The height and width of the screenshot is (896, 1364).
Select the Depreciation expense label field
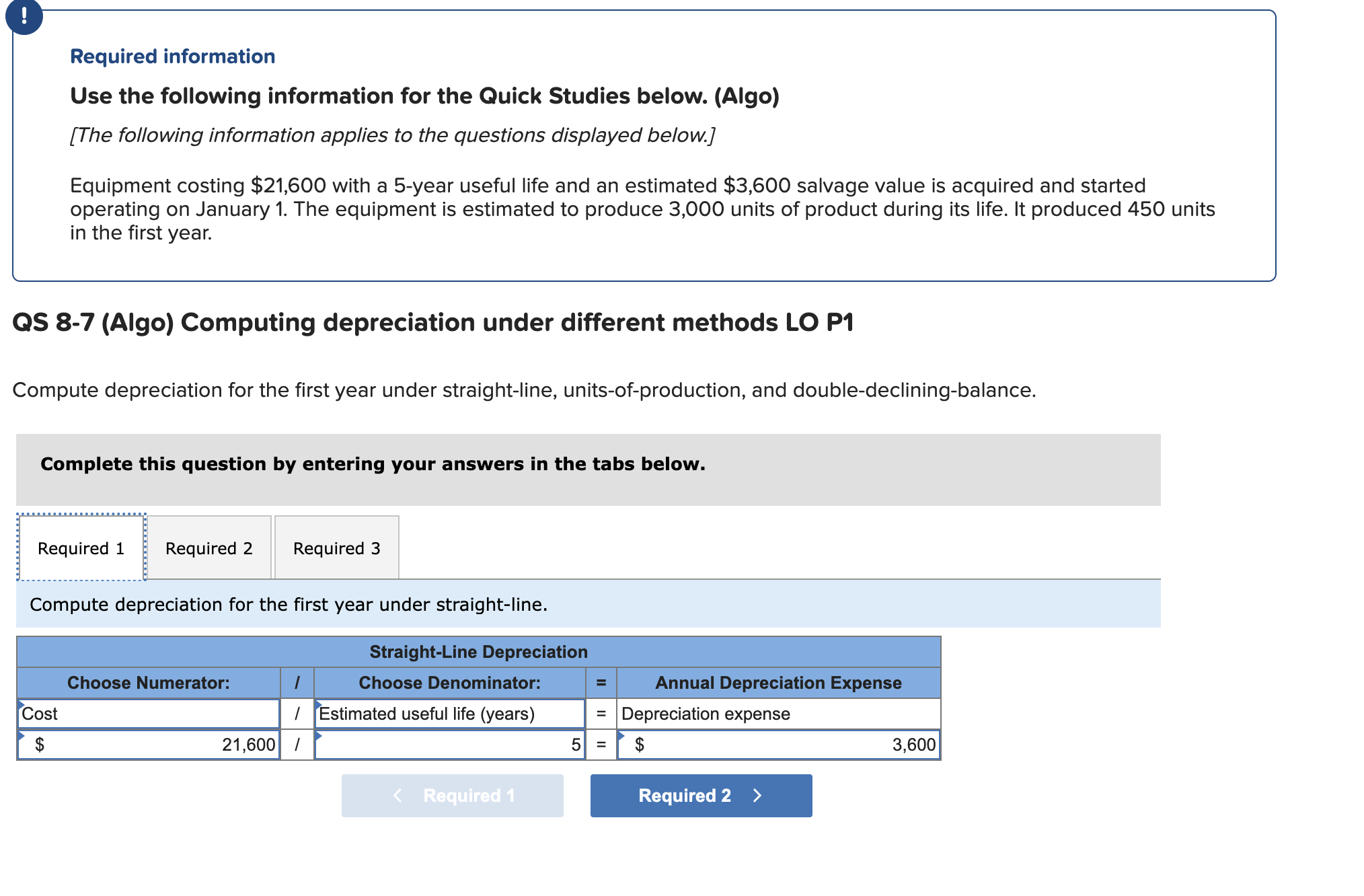(777, 714)
